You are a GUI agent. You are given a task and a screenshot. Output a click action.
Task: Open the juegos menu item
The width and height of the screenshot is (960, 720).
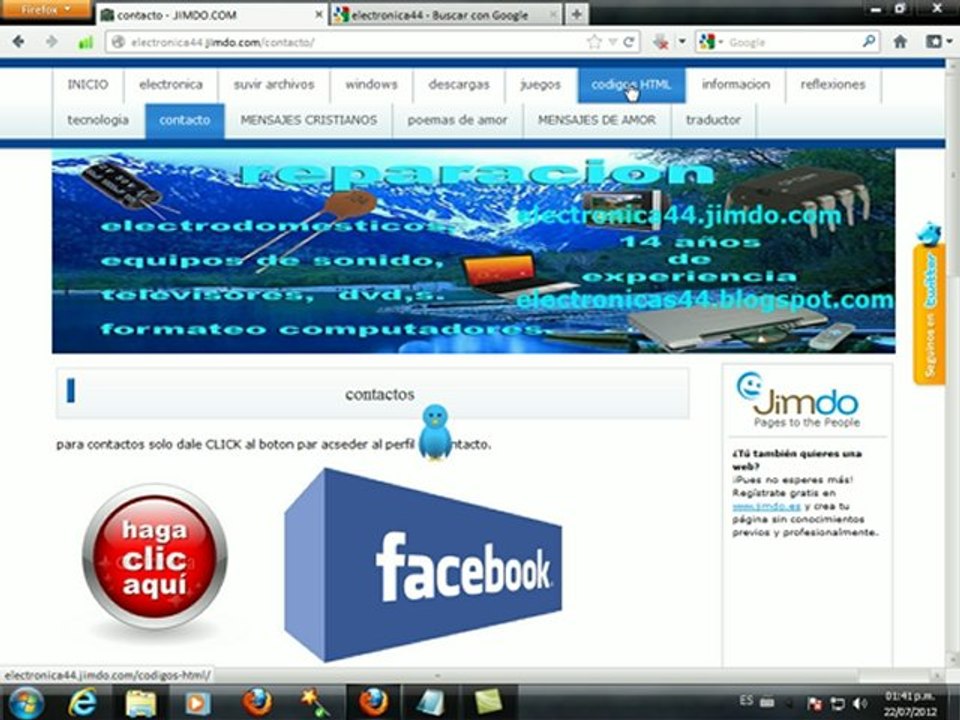(x=541, y=84)
